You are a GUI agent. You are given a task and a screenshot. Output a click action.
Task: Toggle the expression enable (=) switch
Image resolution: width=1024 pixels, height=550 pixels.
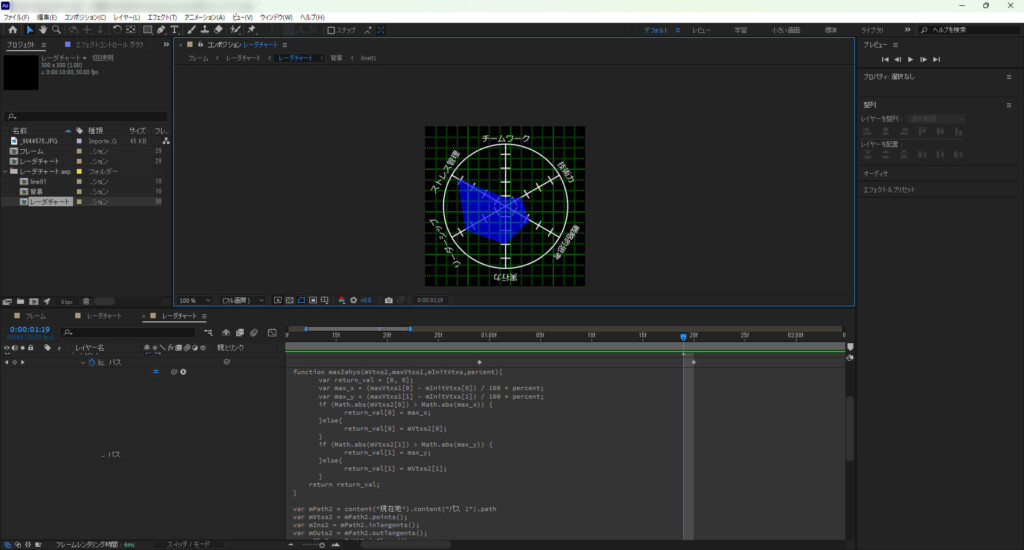tap(155, 372)
